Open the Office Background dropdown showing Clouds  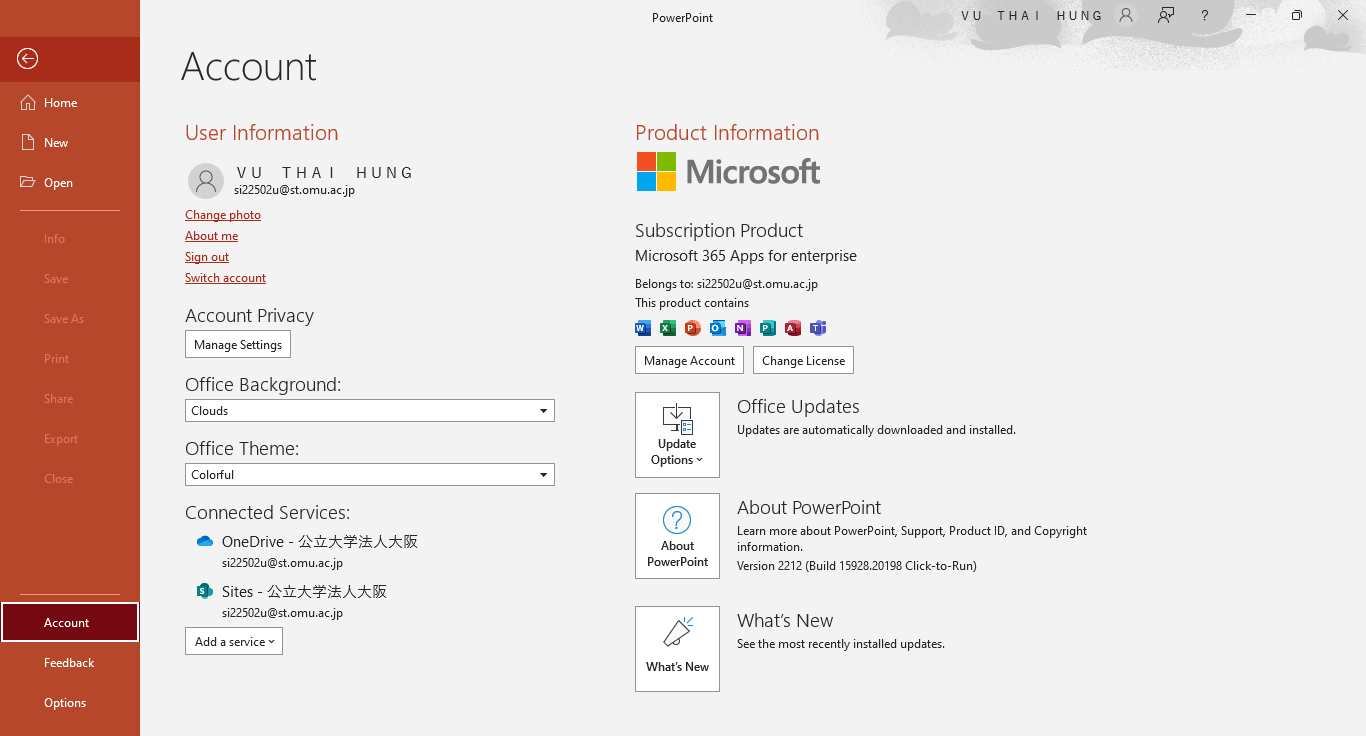370,411
